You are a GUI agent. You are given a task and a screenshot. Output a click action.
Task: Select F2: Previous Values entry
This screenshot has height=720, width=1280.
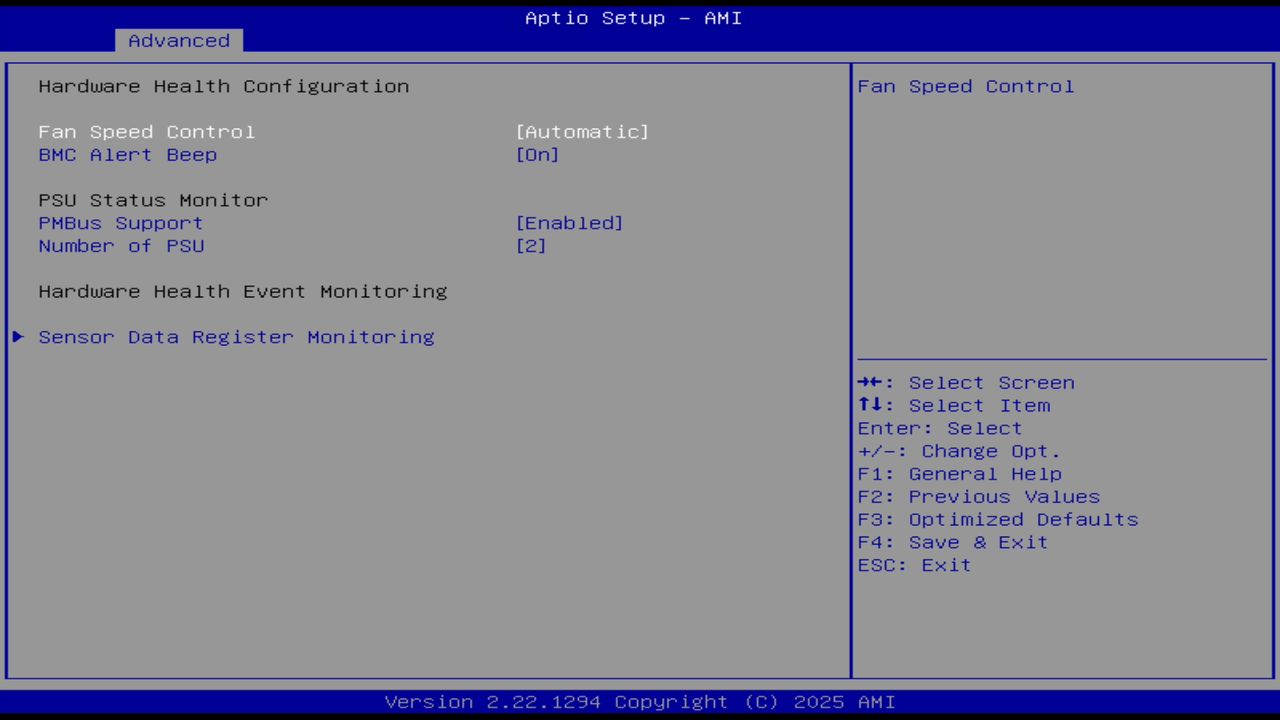(978, 496)
